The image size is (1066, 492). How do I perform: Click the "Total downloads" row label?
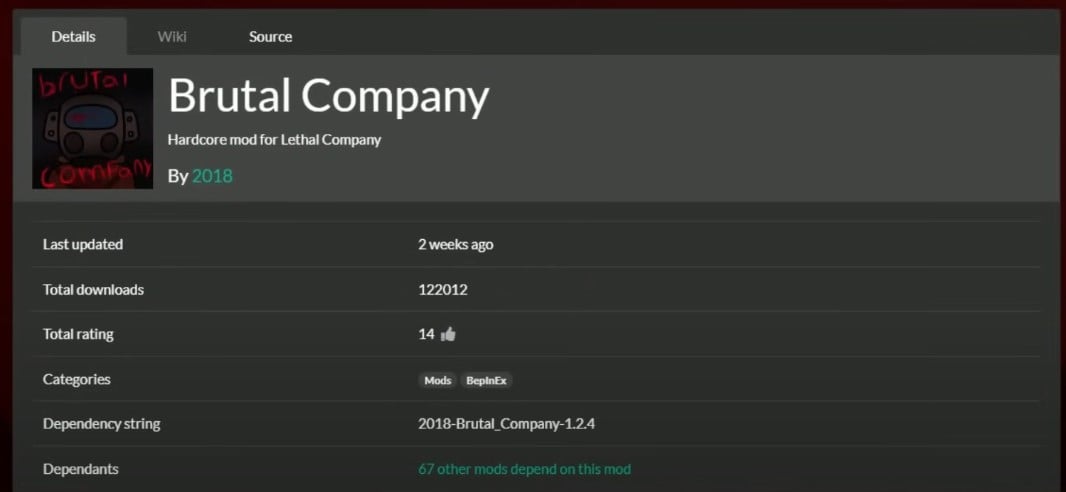pos(93,290)
